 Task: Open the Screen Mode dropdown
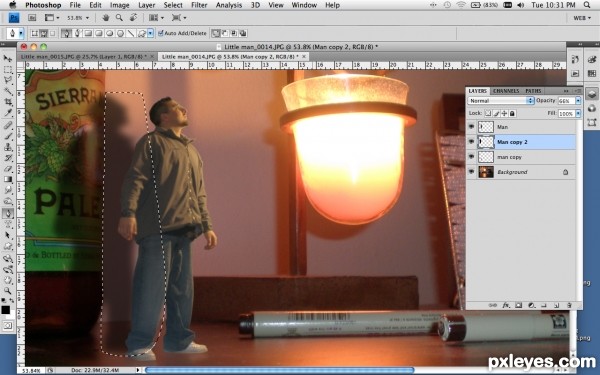point(179,18)
